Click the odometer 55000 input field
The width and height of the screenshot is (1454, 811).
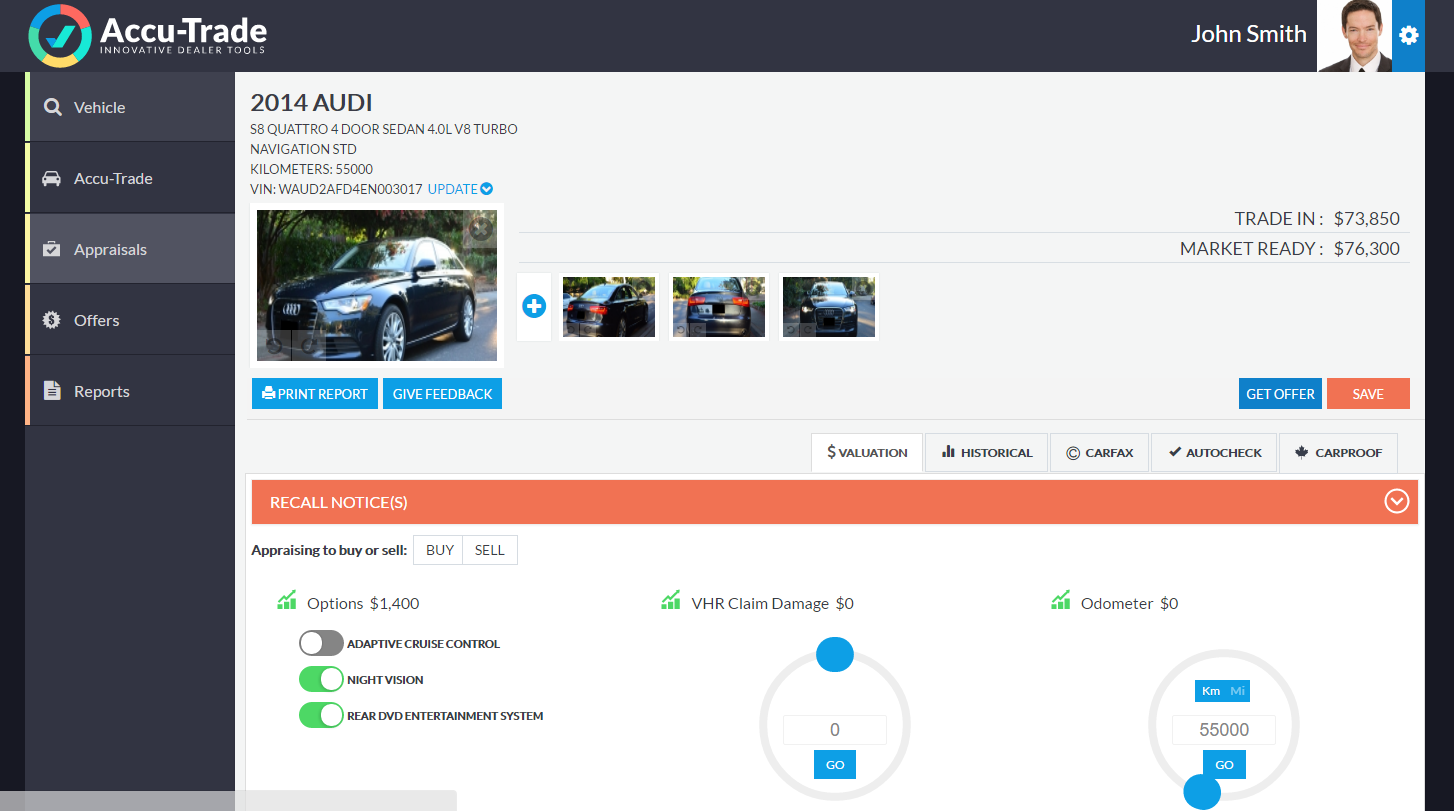(x=1224, y=730)
